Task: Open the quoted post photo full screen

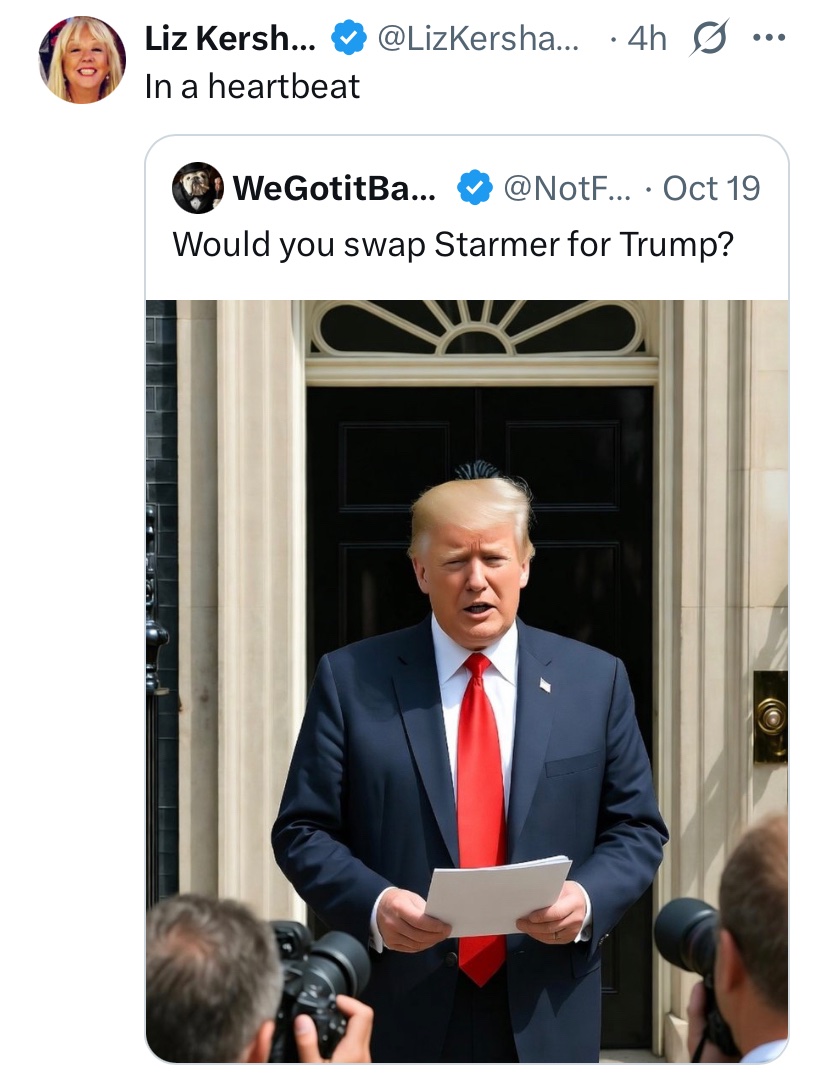Action: point(467,681)
